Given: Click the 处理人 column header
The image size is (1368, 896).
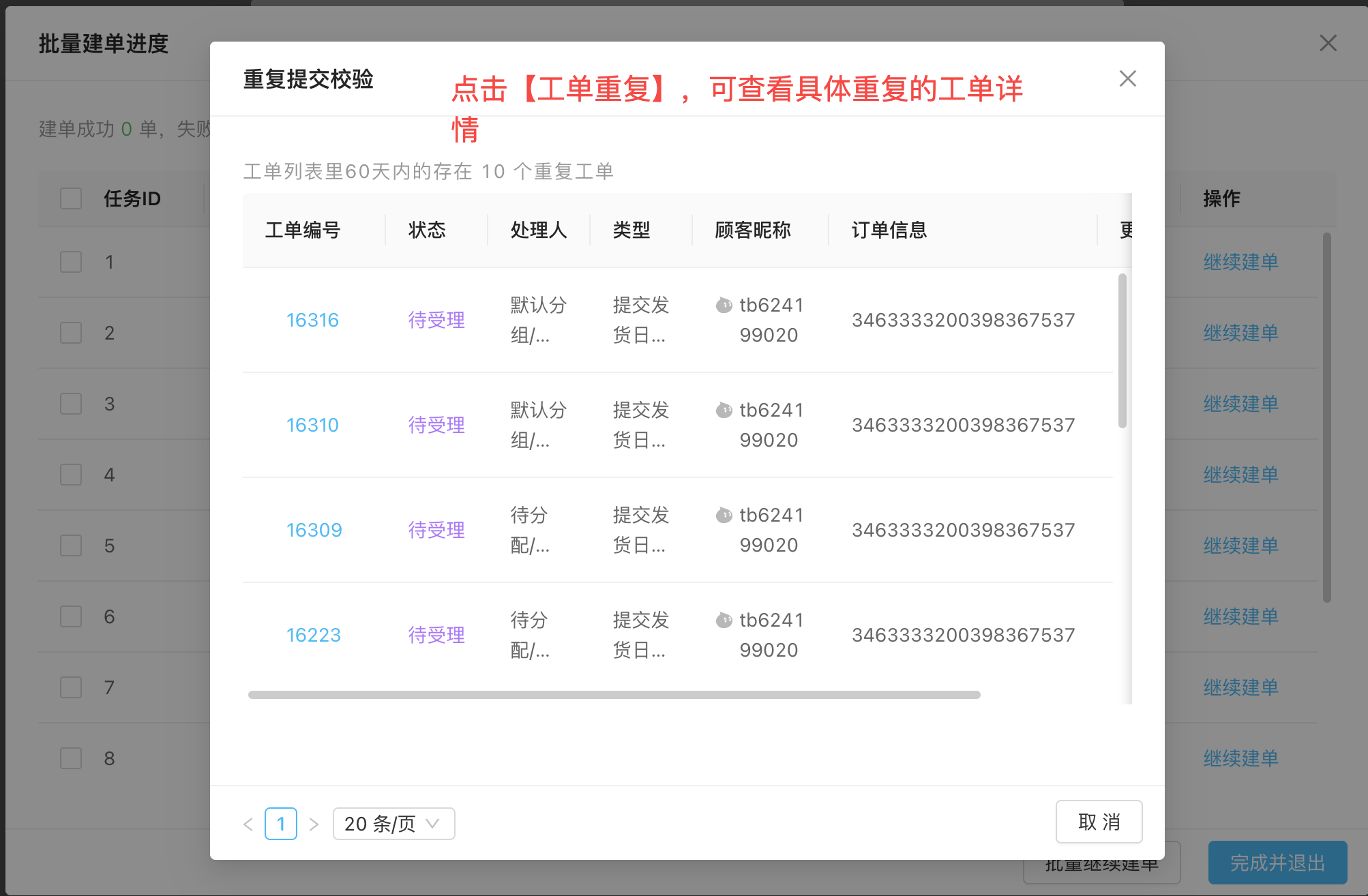Looking at the screenshot, I should [539, 230].
